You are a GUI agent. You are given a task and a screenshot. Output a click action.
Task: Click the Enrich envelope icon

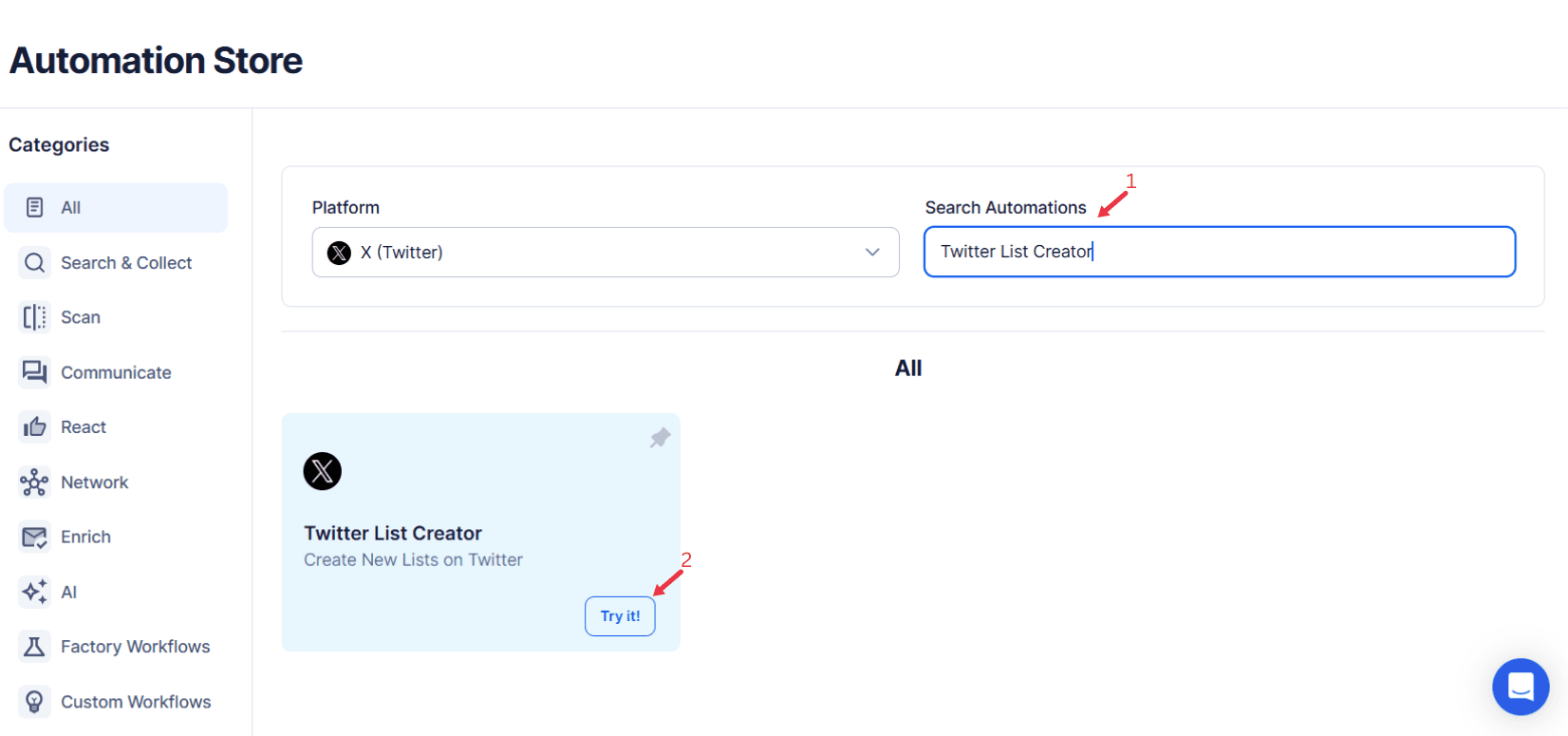[34, 537]
